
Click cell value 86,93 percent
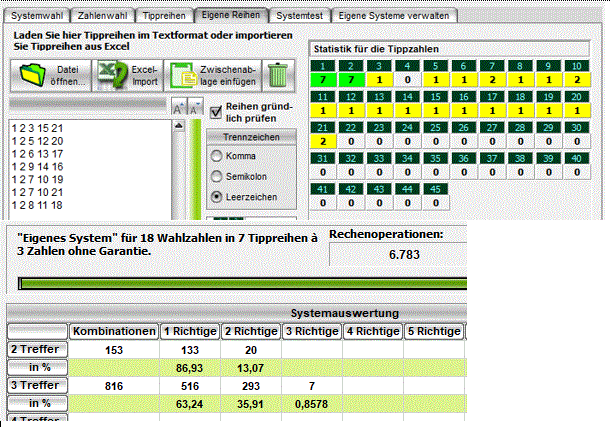tap(189, 368)
